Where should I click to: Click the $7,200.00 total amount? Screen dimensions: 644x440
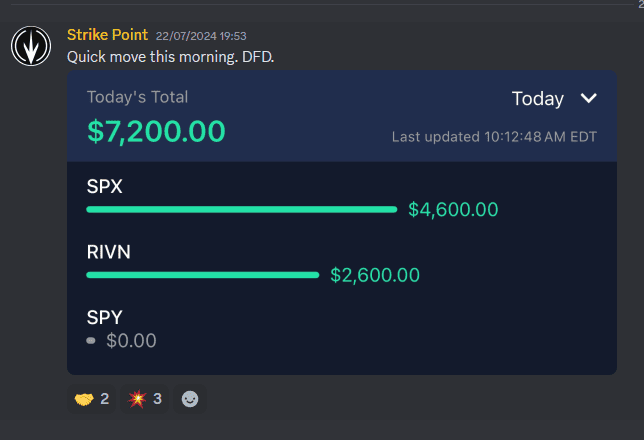156,131
